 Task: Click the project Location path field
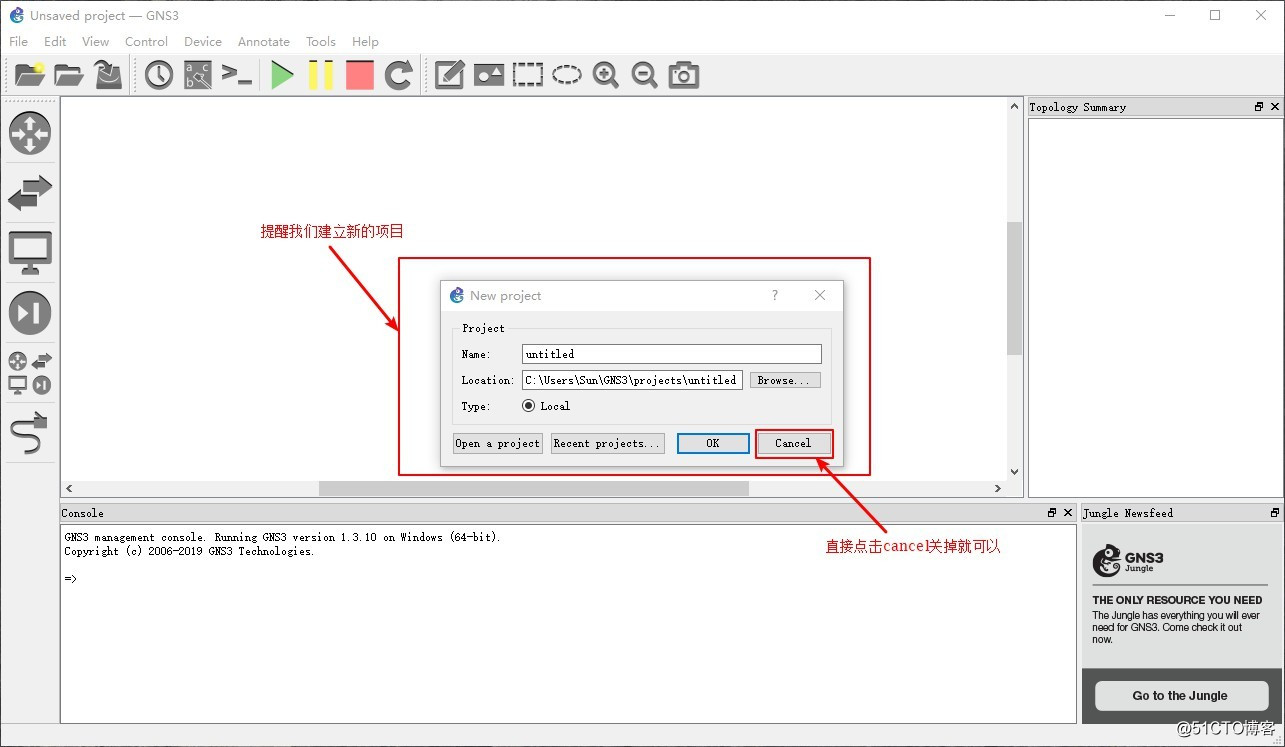(632, 380)
